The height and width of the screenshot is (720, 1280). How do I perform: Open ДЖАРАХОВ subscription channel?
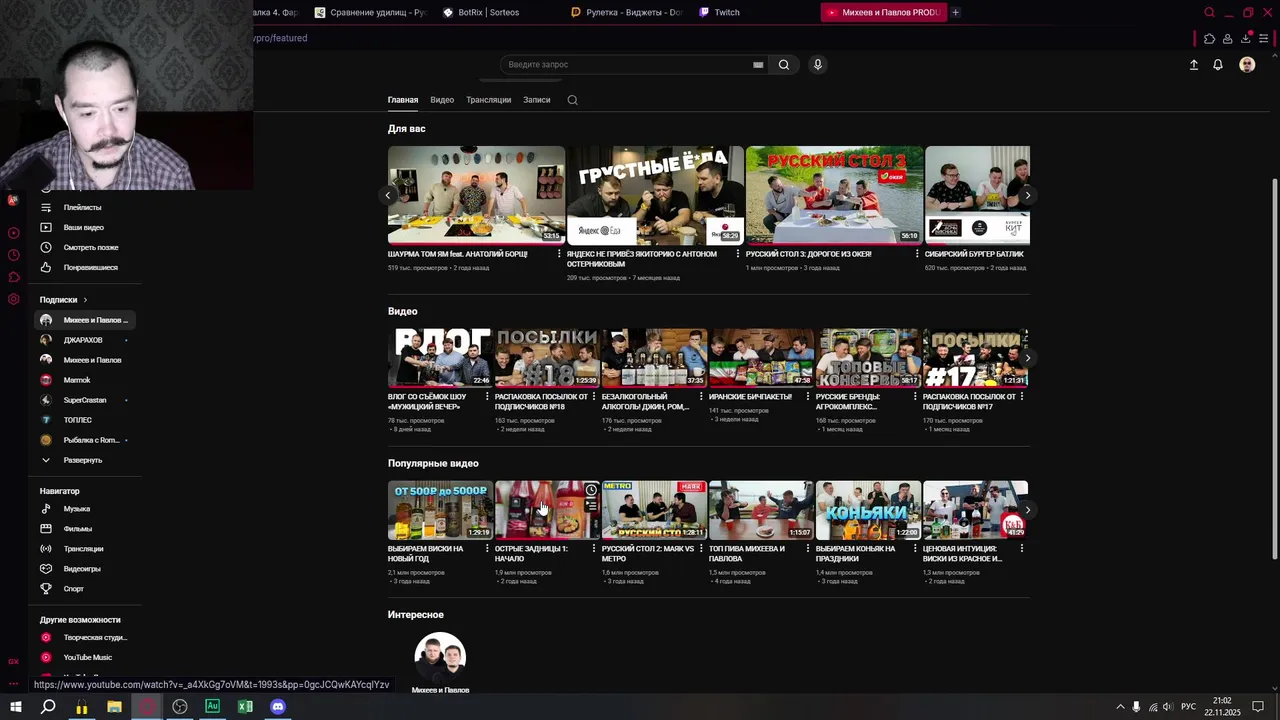pos(83,340)
